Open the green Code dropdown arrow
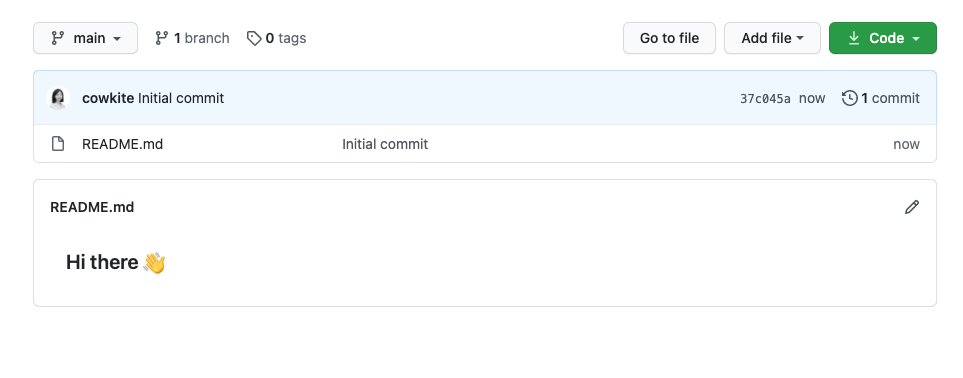The width and height of the screenshot is (963, 378). click(916, 39)
